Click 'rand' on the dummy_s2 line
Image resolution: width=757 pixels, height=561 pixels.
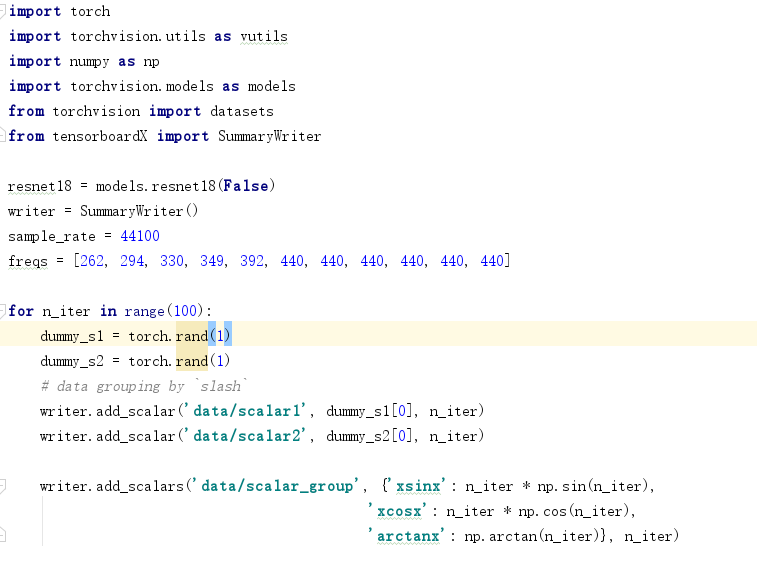(192, 361)
